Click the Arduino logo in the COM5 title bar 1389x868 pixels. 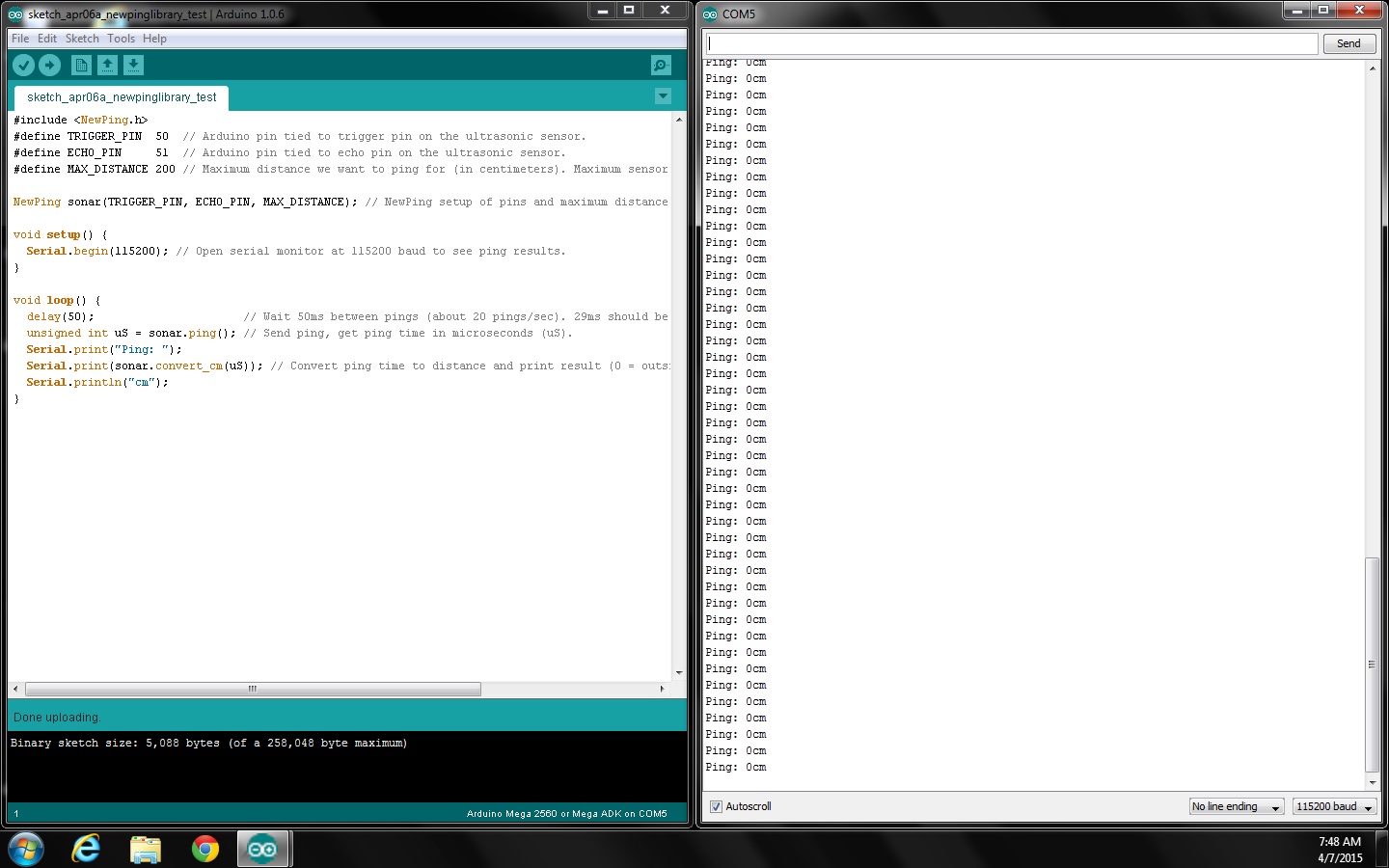point(710,14)
